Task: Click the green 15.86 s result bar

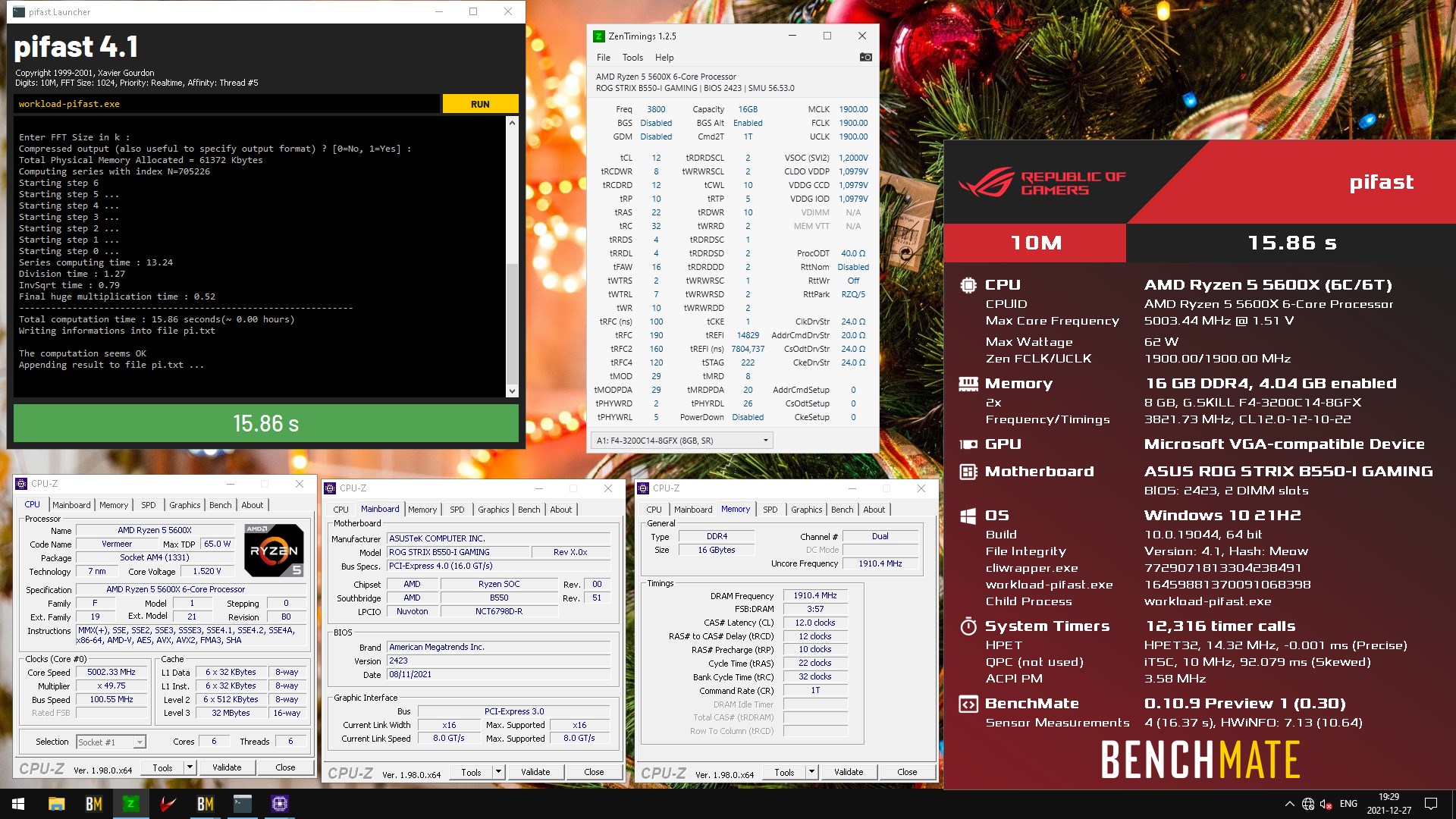Action: pyautogui.click(x=265, y=423)
